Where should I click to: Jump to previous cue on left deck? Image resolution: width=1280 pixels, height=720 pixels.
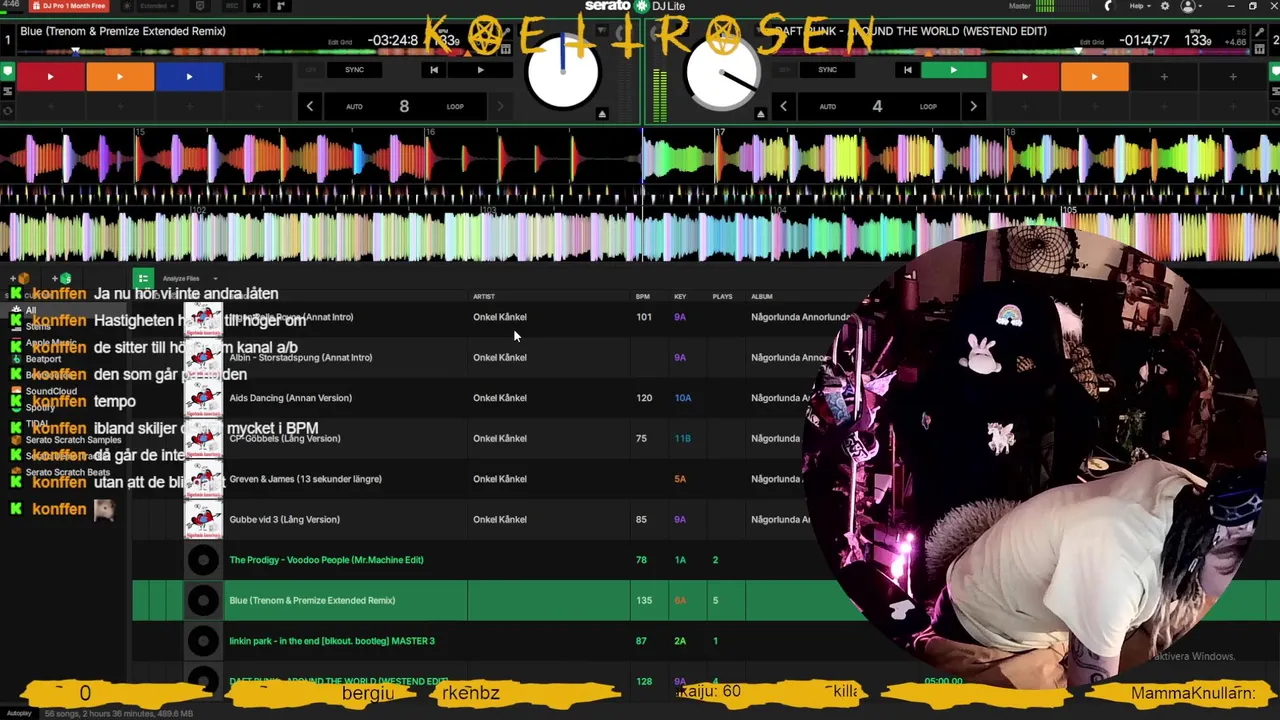[434, 70]
